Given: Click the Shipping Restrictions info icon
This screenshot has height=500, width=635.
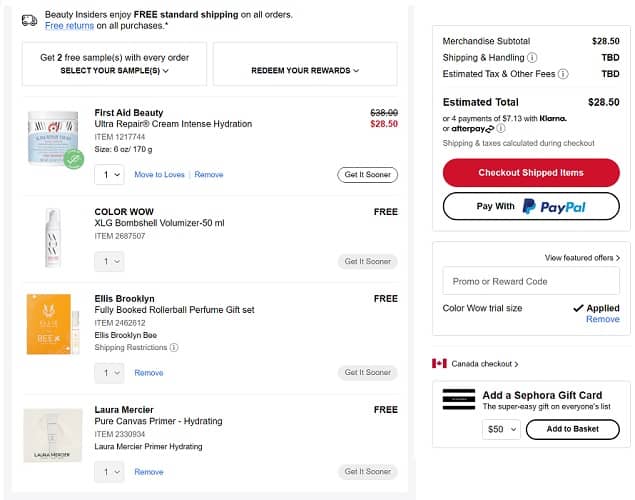Looking at the screenshot, I should pos(174,348).
